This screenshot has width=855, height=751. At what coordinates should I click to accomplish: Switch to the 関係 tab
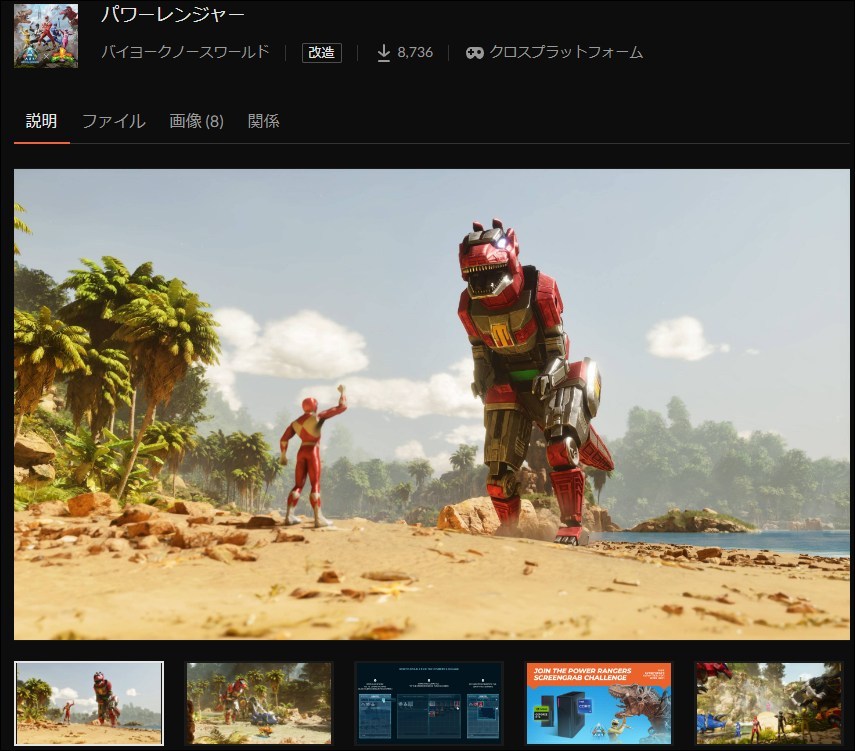pos(263,121)
